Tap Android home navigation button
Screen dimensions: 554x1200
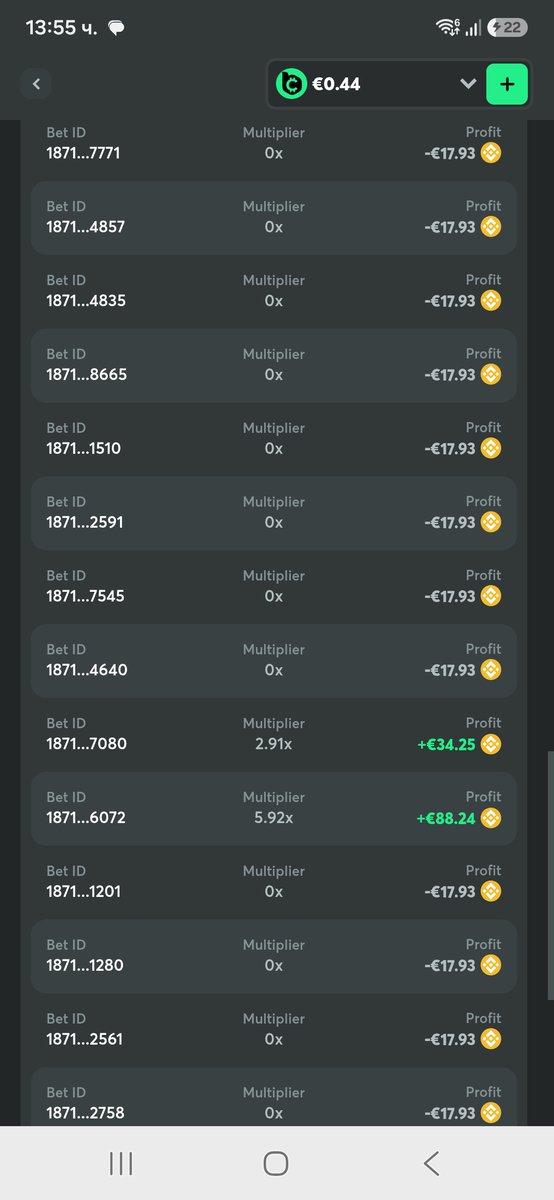point(276,1163)
